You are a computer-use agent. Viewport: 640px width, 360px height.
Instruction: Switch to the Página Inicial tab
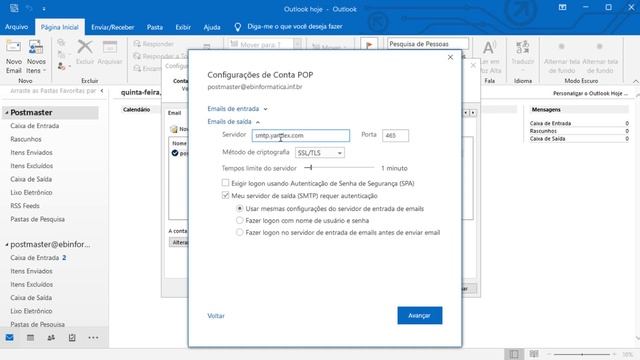[60, 27]
